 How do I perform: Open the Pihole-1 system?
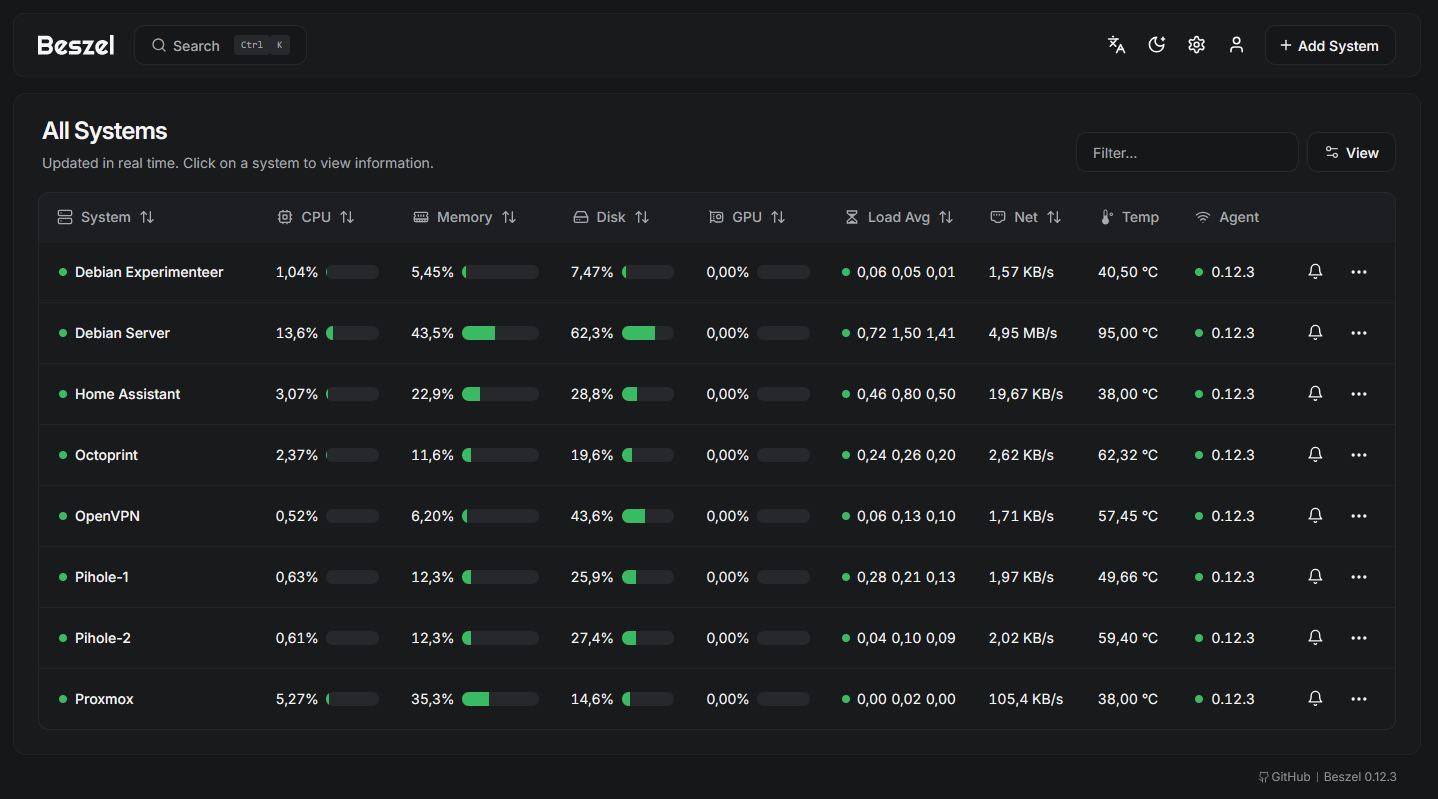[x=102, y=577]
